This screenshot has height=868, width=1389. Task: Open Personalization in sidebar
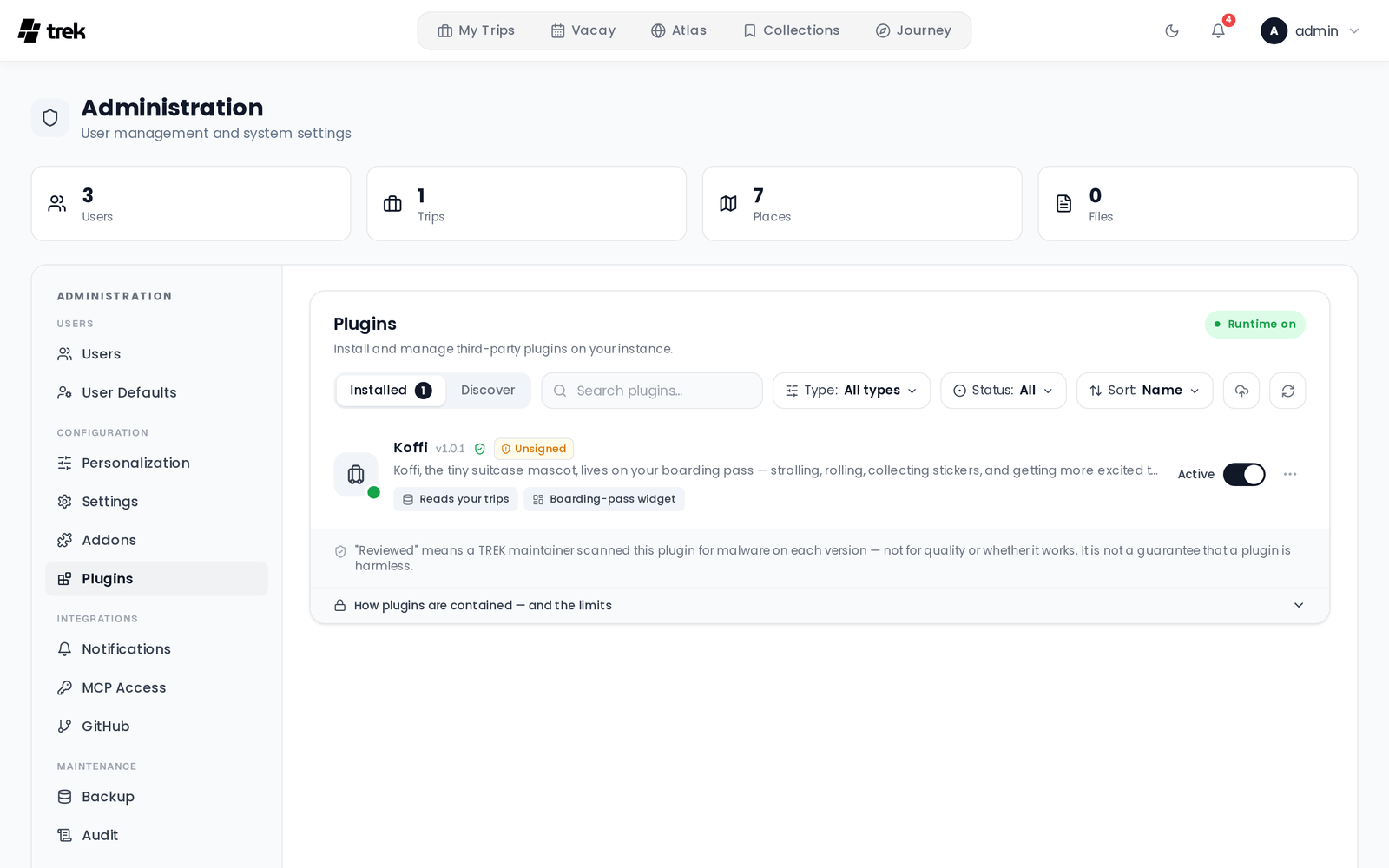pyautogui.click(x=156, y=463)
